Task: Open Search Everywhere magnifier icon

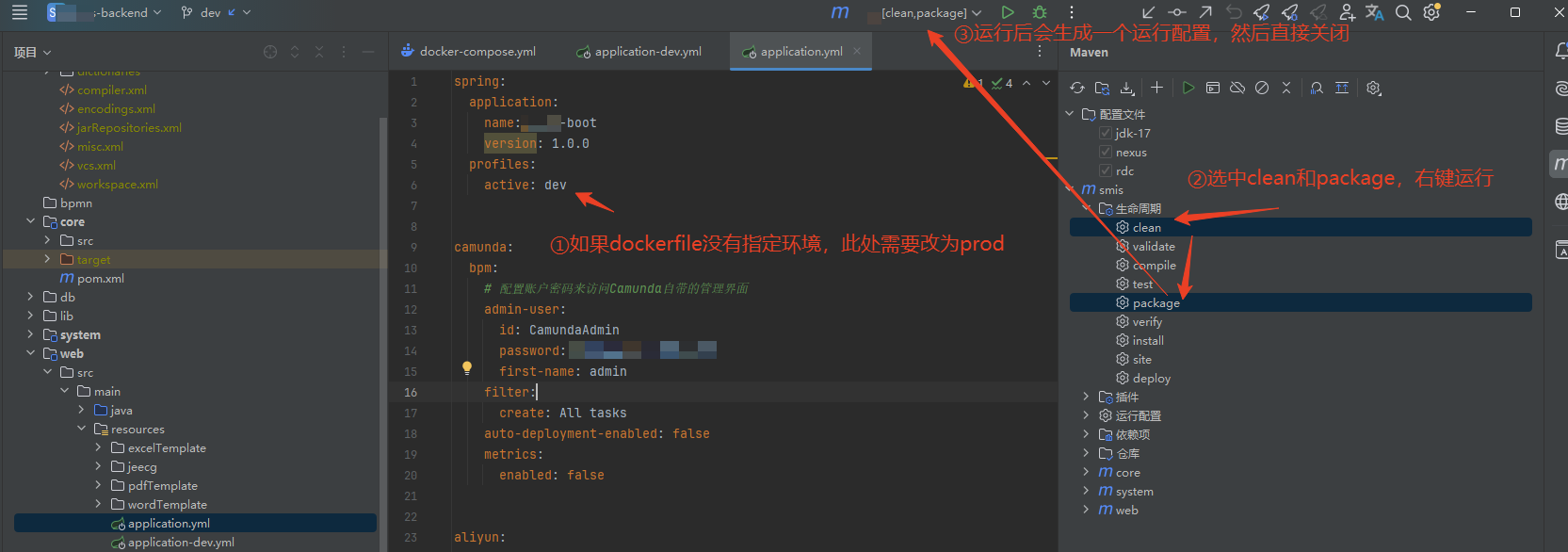Action: tap(1403, 12)
